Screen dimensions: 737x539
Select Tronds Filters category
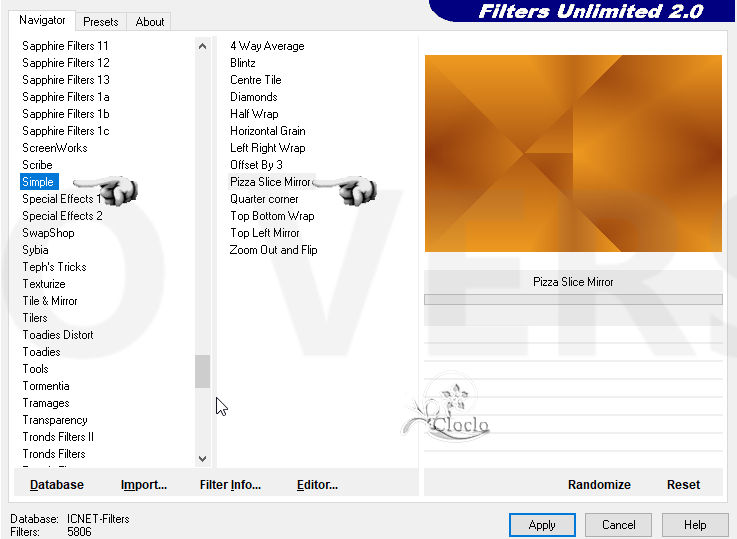click(54, 454)
